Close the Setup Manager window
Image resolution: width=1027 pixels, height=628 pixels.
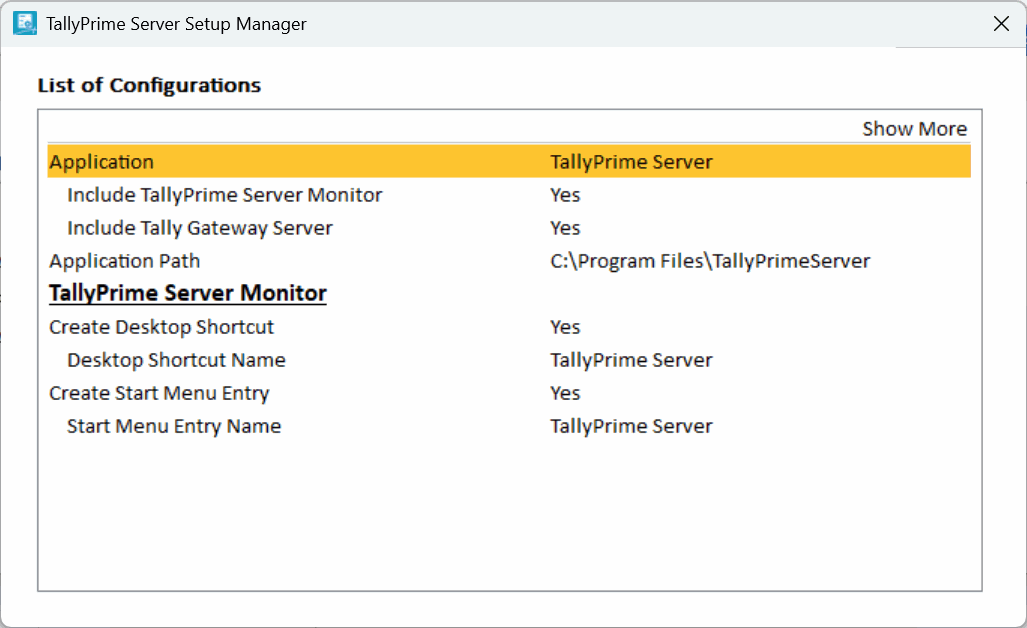point(1000,23)
